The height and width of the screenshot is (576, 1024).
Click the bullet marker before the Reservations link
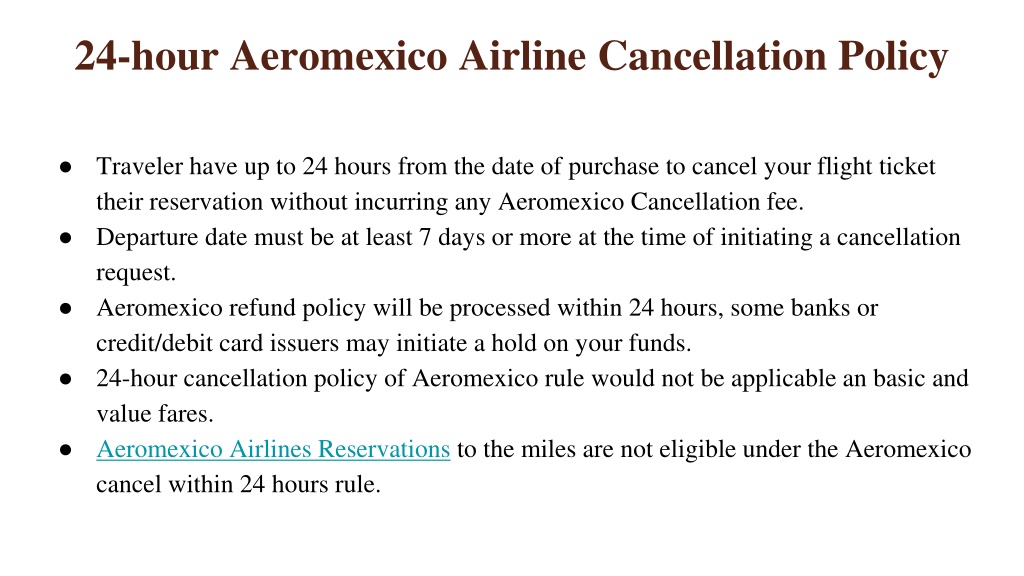tap(65, 449)
